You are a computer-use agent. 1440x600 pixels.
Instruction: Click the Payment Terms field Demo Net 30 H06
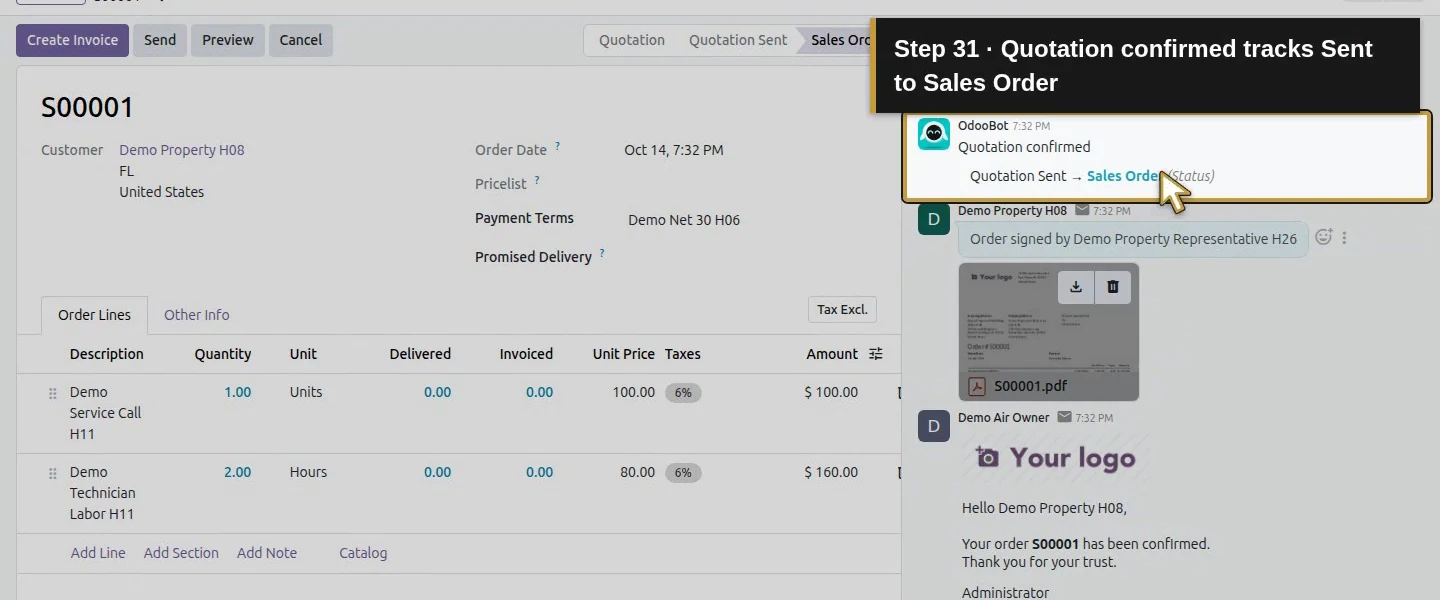(x=684, y=220)
